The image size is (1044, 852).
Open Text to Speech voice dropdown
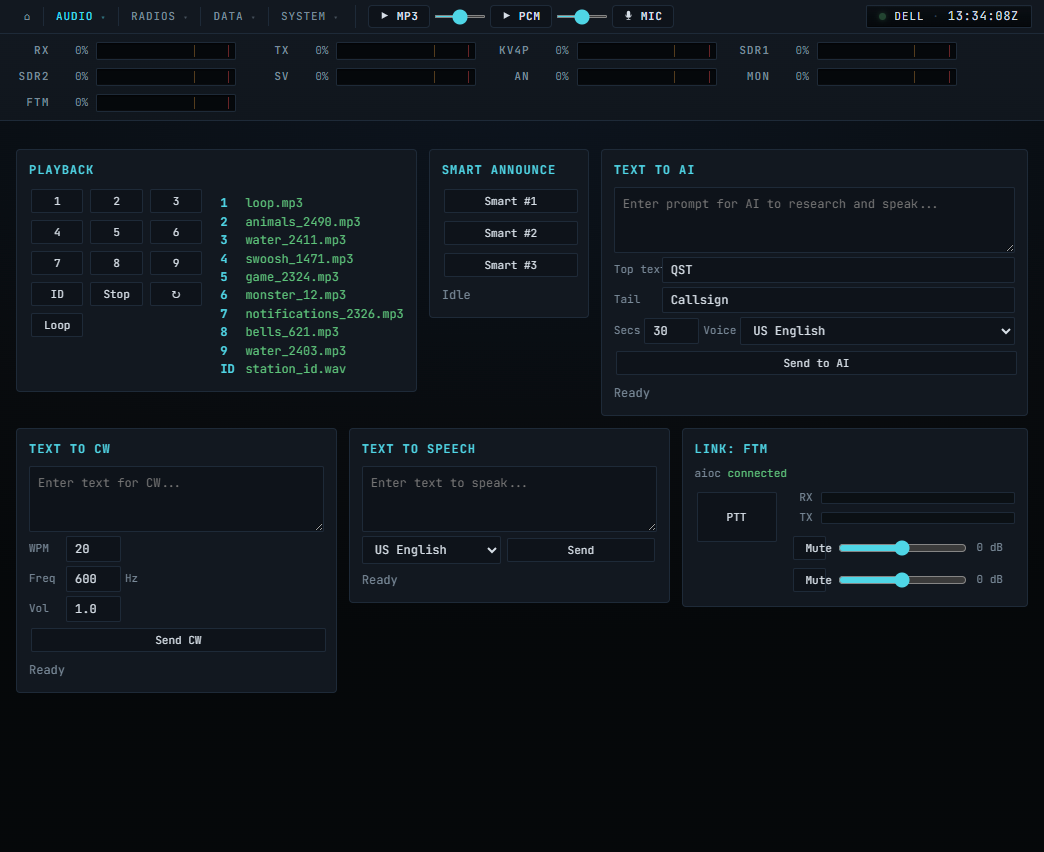[x=431, y=550]
